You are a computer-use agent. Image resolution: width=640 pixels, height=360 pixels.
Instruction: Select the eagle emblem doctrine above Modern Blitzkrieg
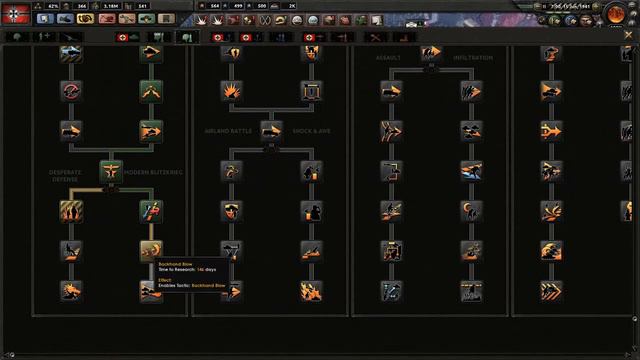111,171
